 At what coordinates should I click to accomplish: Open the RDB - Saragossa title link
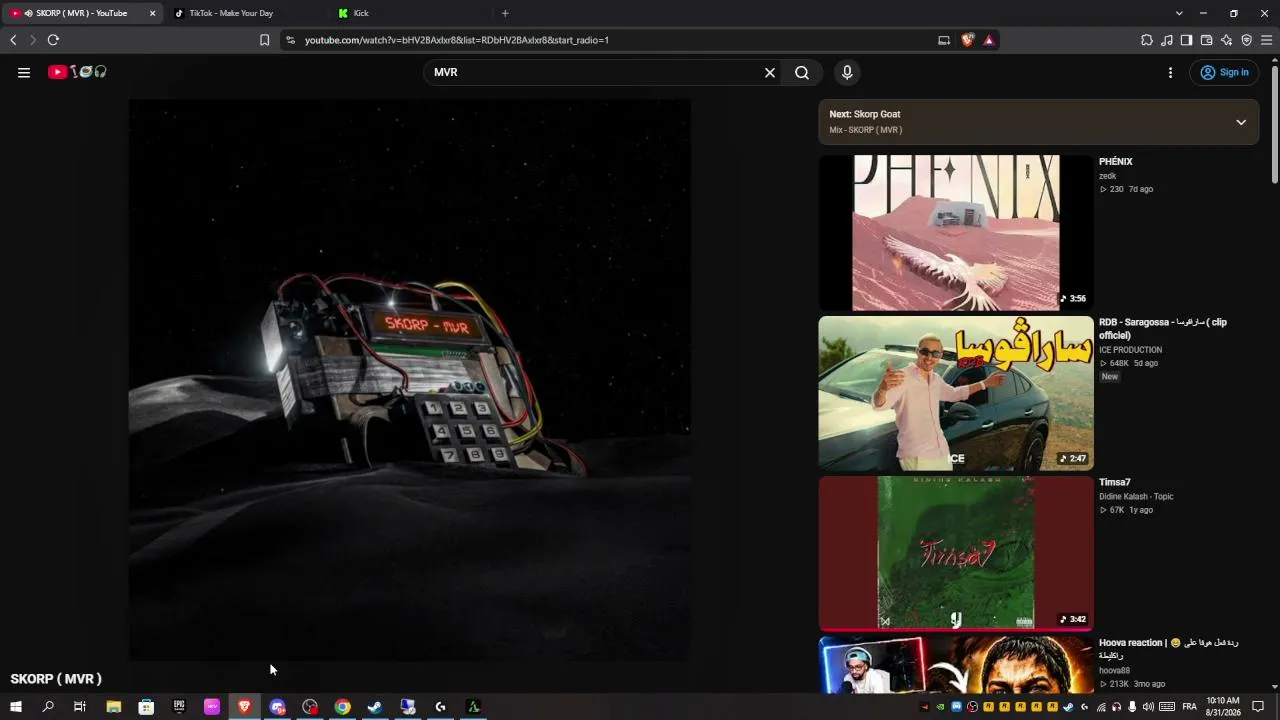[1163, 329]
